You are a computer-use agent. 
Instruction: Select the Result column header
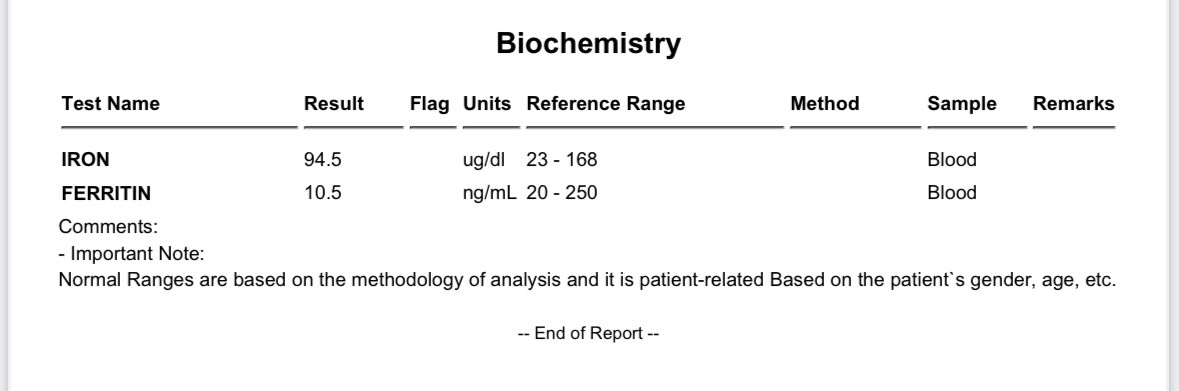[334, 104]
